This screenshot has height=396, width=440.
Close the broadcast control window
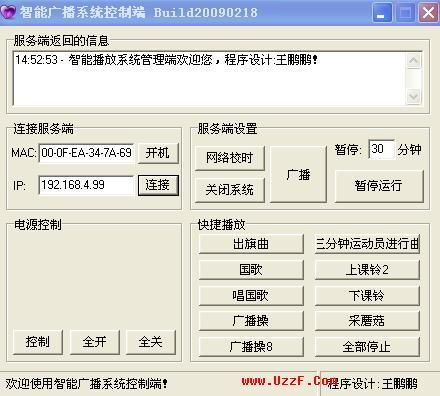(x=428, y=13)
